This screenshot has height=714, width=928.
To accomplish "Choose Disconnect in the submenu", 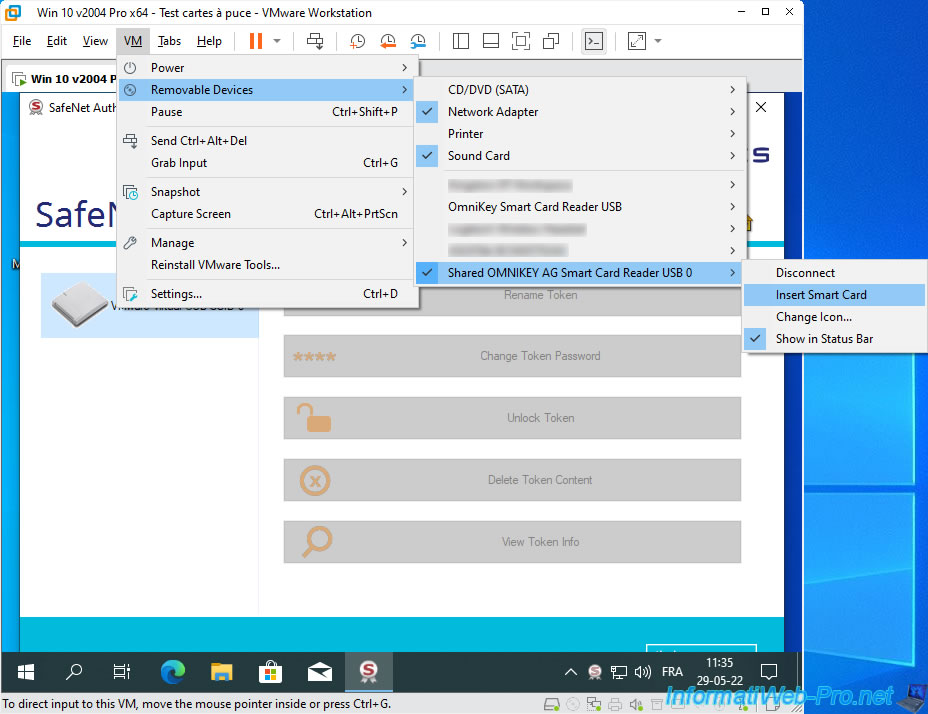I will [834, 273].
